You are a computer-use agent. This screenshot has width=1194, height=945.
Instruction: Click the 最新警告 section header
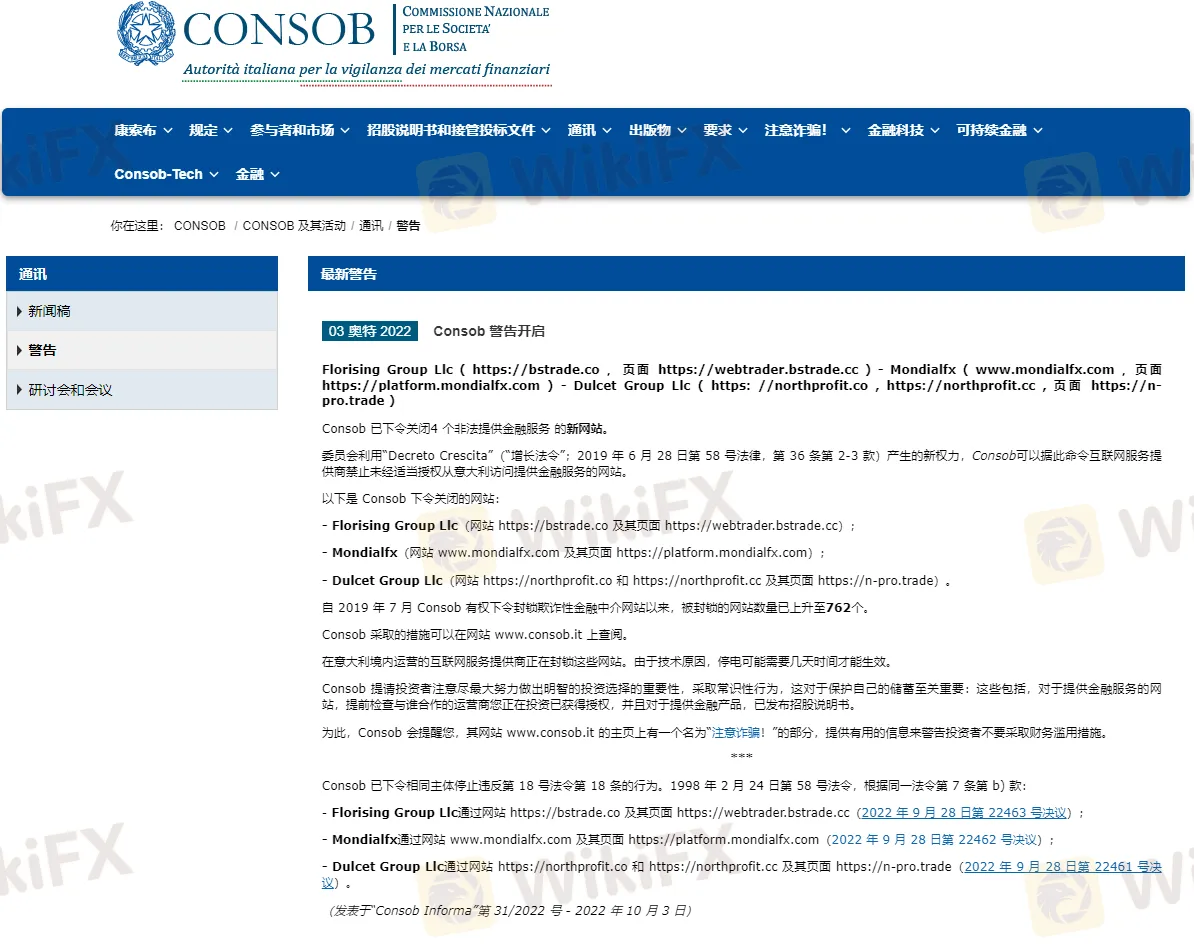coord(746,273)
